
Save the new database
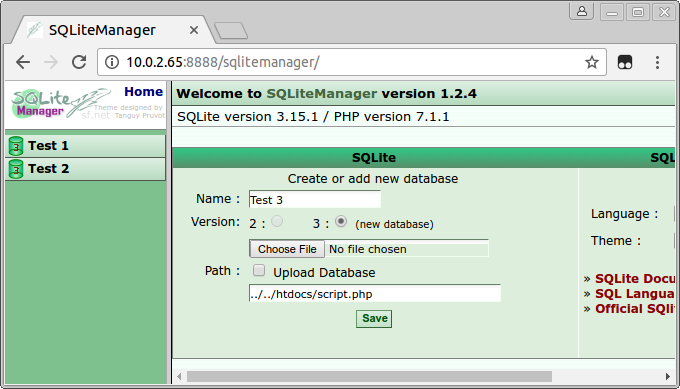[x=374, y=319]
